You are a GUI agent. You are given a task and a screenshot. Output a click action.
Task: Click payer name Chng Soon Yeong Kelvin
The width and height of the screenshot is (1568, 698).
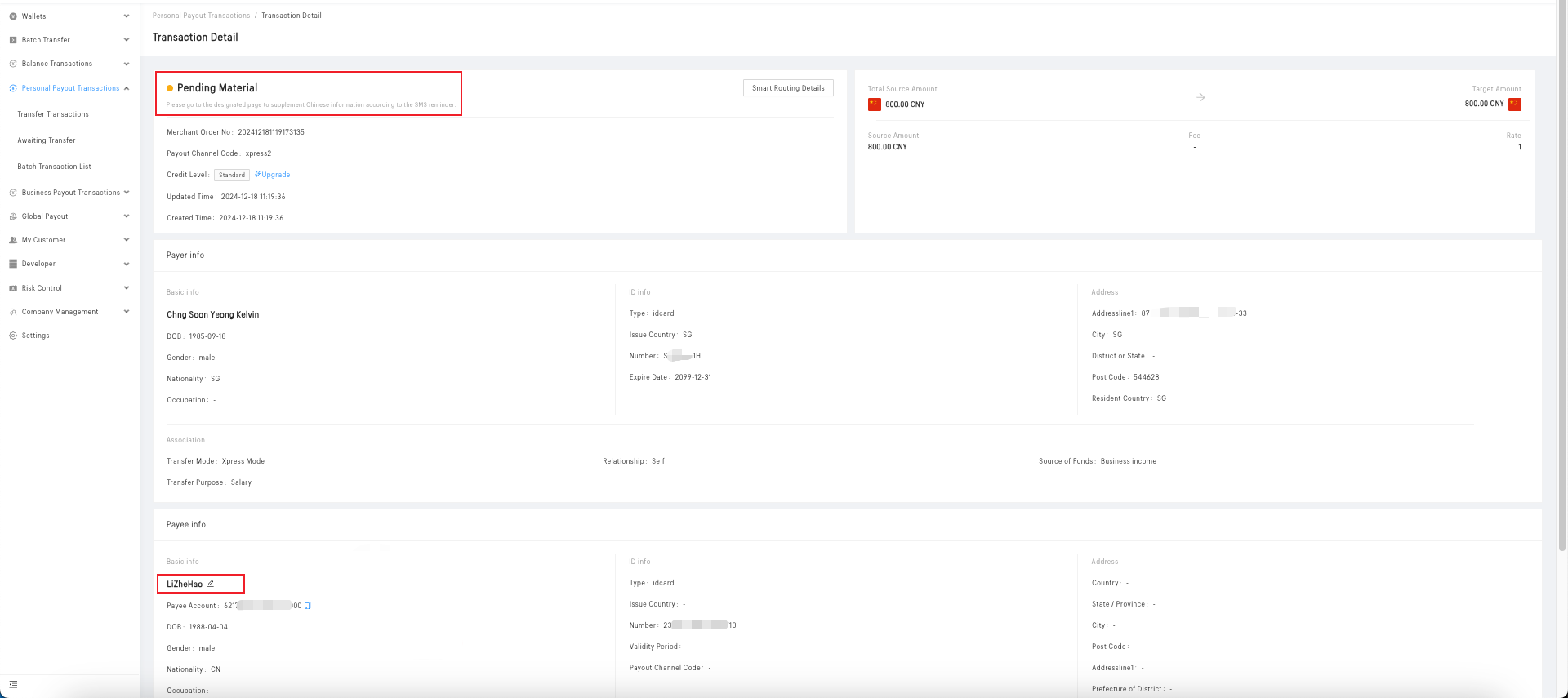tap(213, 315)
